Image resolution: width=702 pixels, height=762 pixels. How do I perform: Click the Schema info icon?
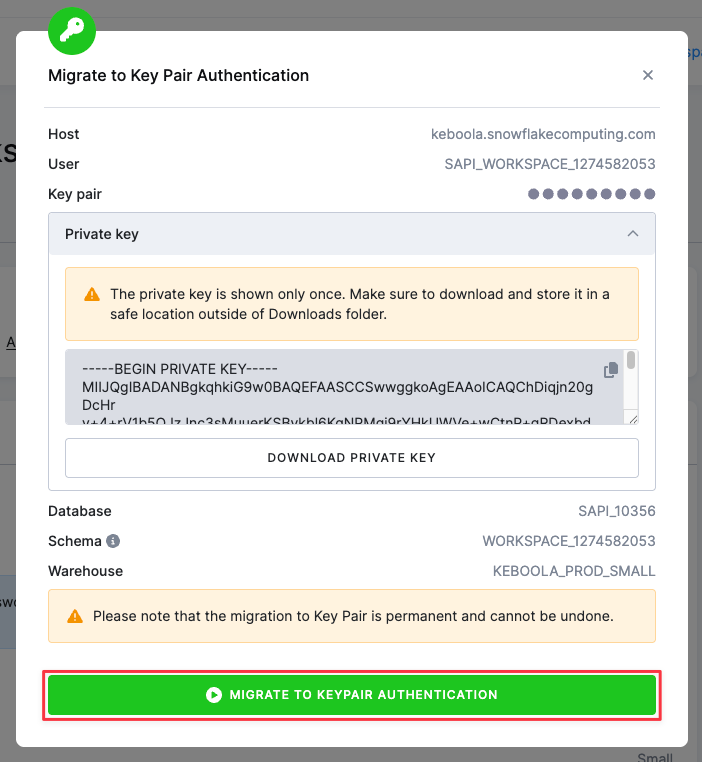[x=113, y=541]
